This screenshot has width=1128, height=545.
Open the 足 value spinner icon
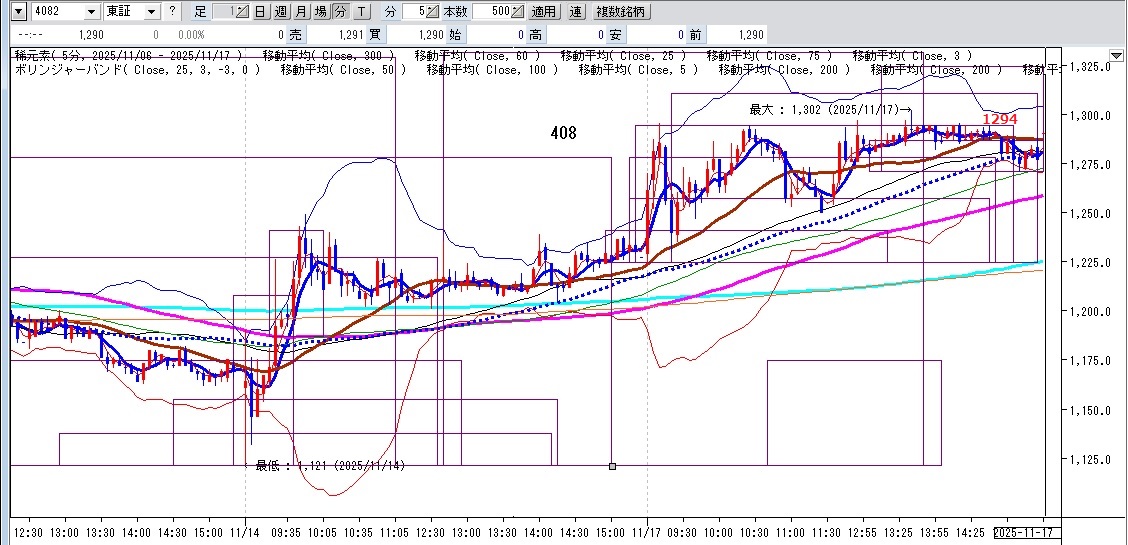242,12
